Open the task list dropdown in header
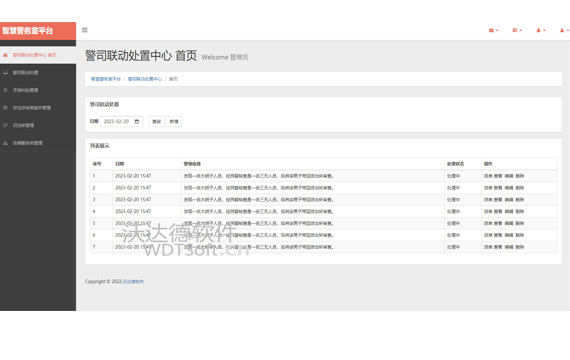 [517, 31]
